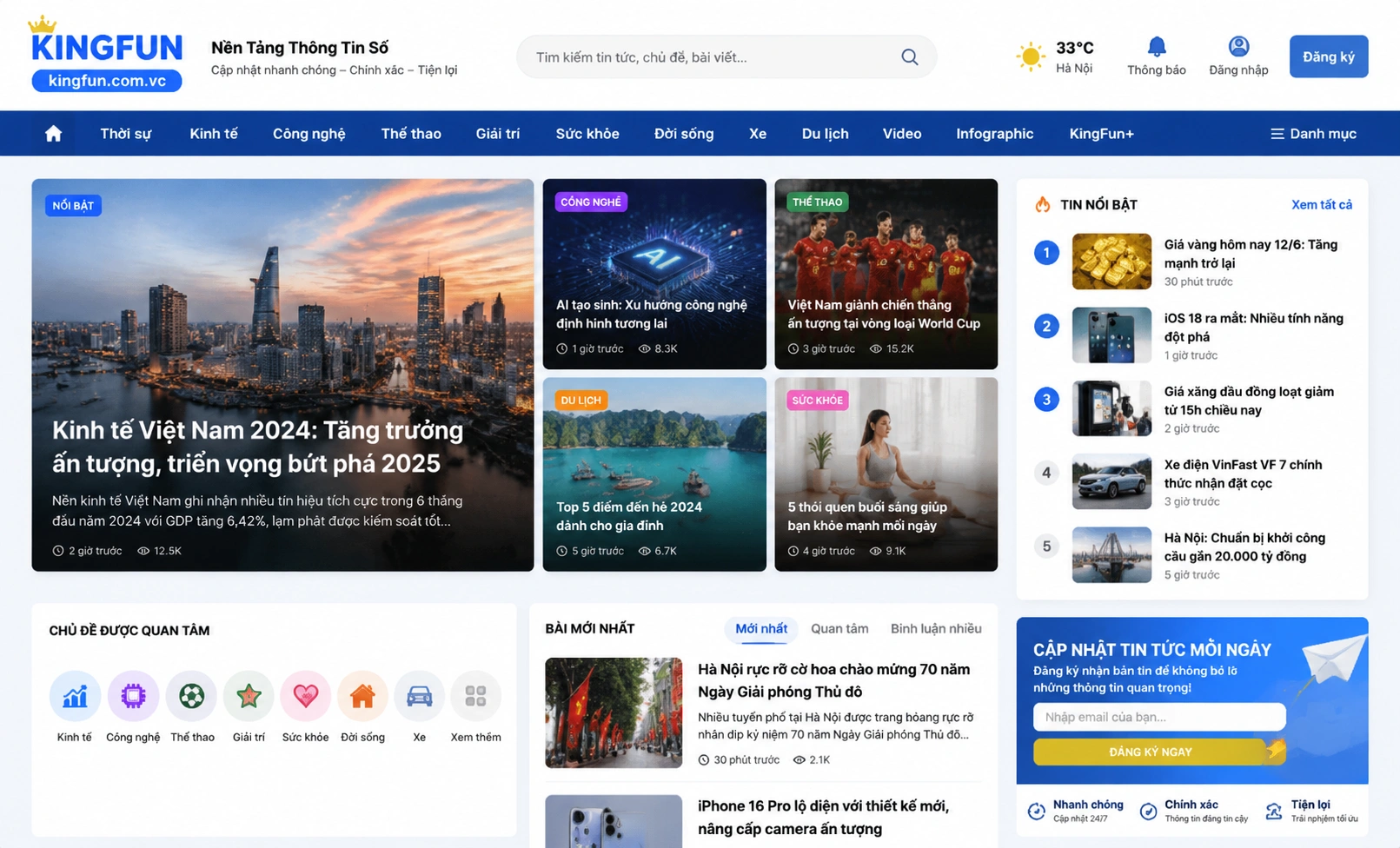Click the gold bars thumbnail
1400x848 pixels.
[1111, 262]
